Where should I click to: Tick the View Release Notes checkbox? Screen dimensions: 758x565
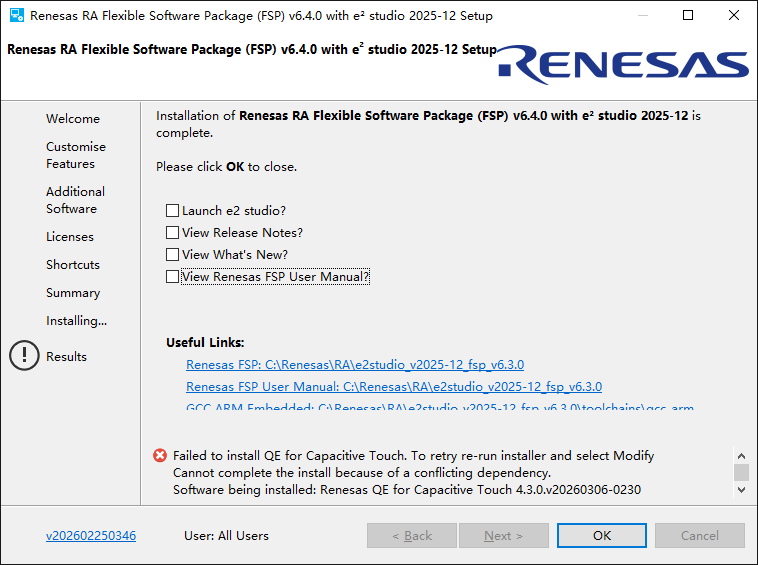click(172, 232)
